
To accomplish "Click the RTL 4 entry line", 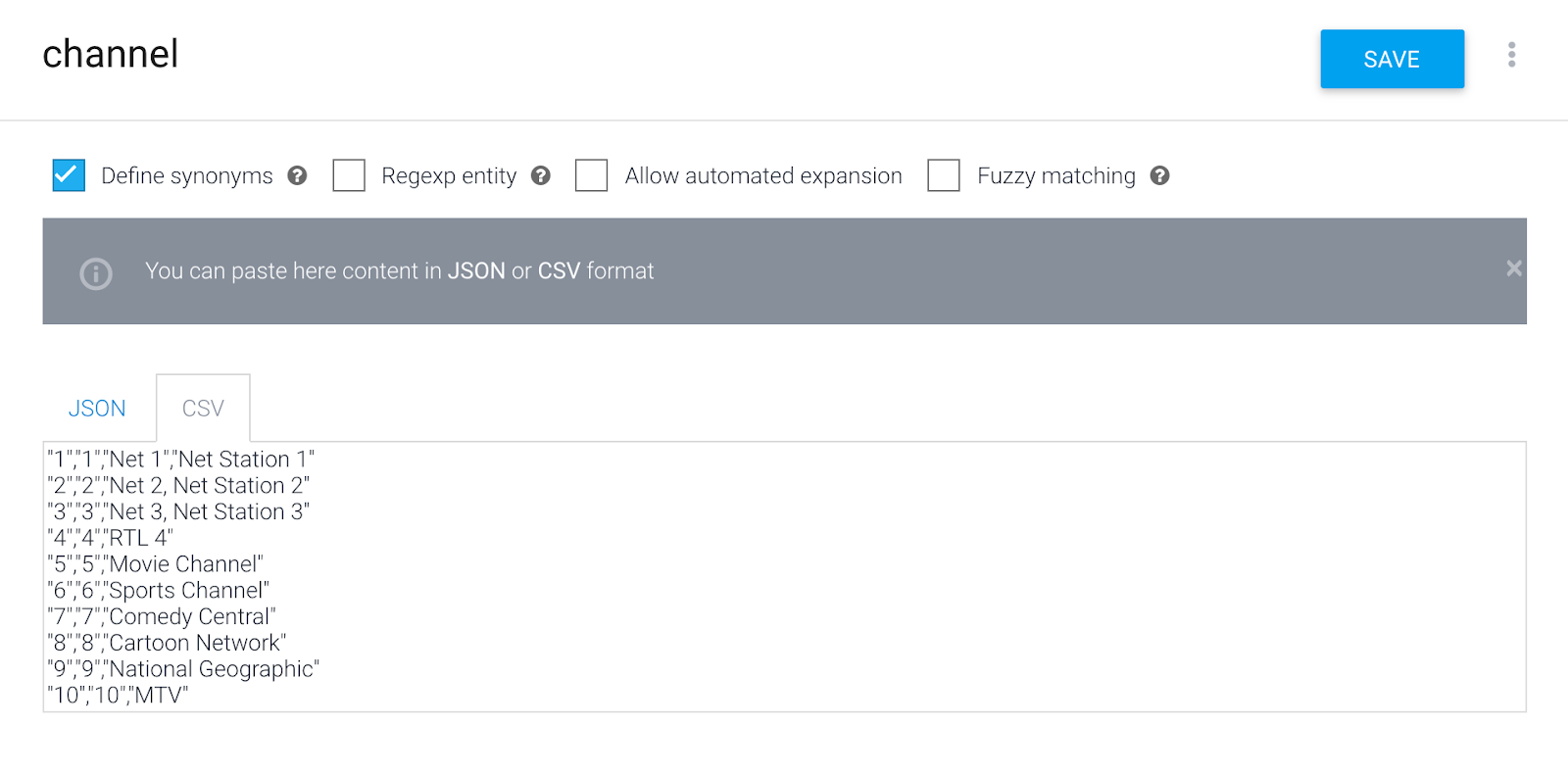I will point(110,538).
